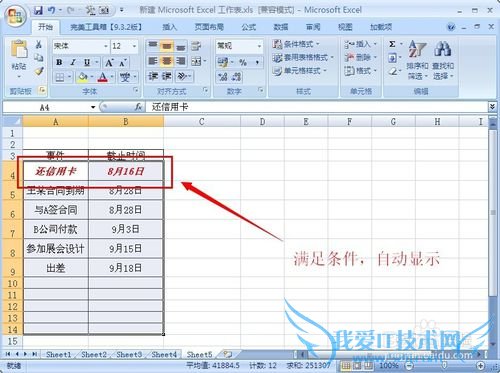Image resolution: width=500 pixels, height=373 pixels.
Task: Open the number format dropdown
Action: coord(259,46)
